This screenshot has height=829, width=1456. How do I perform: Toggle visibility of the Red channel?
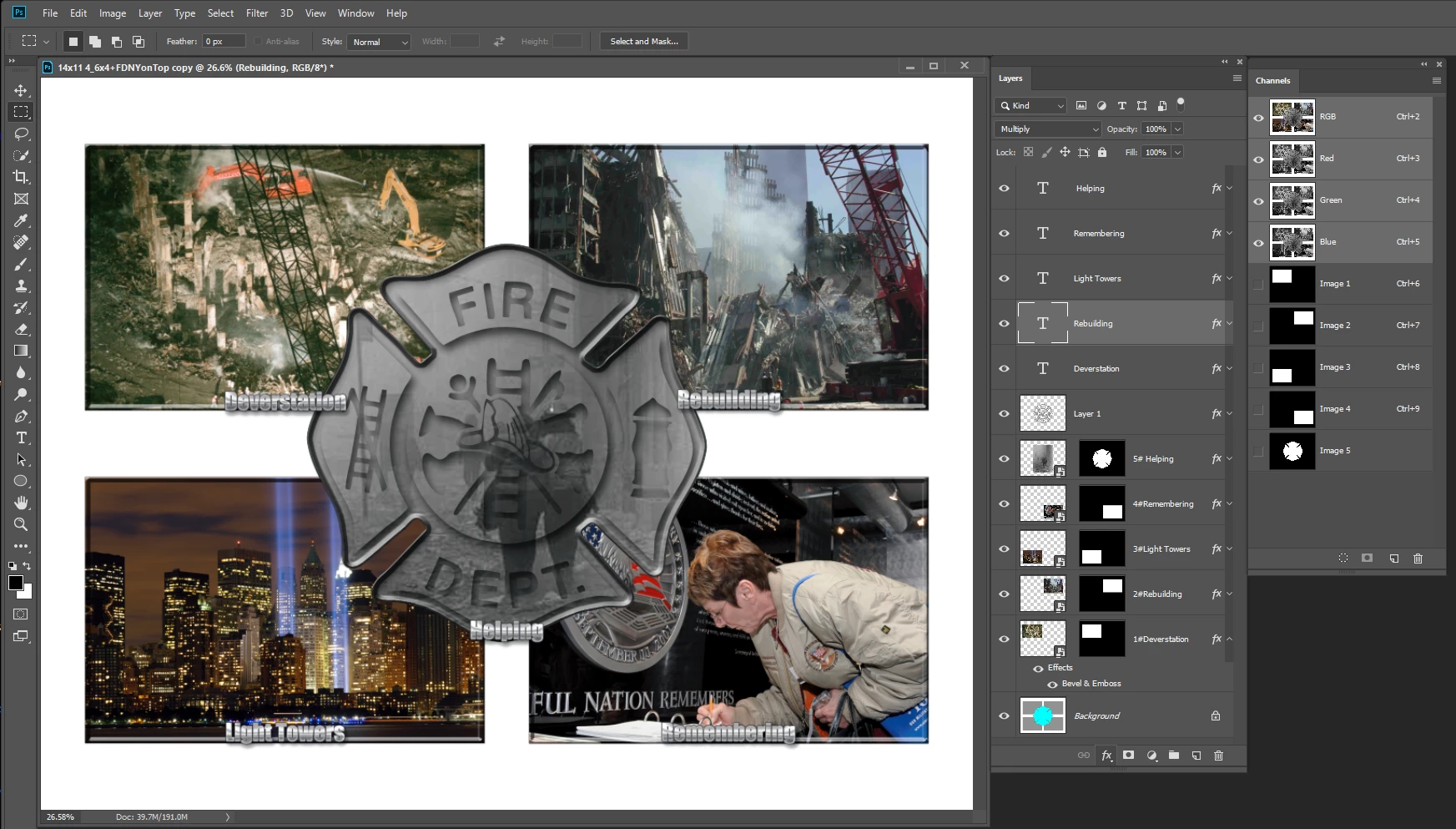(1258, 159)
